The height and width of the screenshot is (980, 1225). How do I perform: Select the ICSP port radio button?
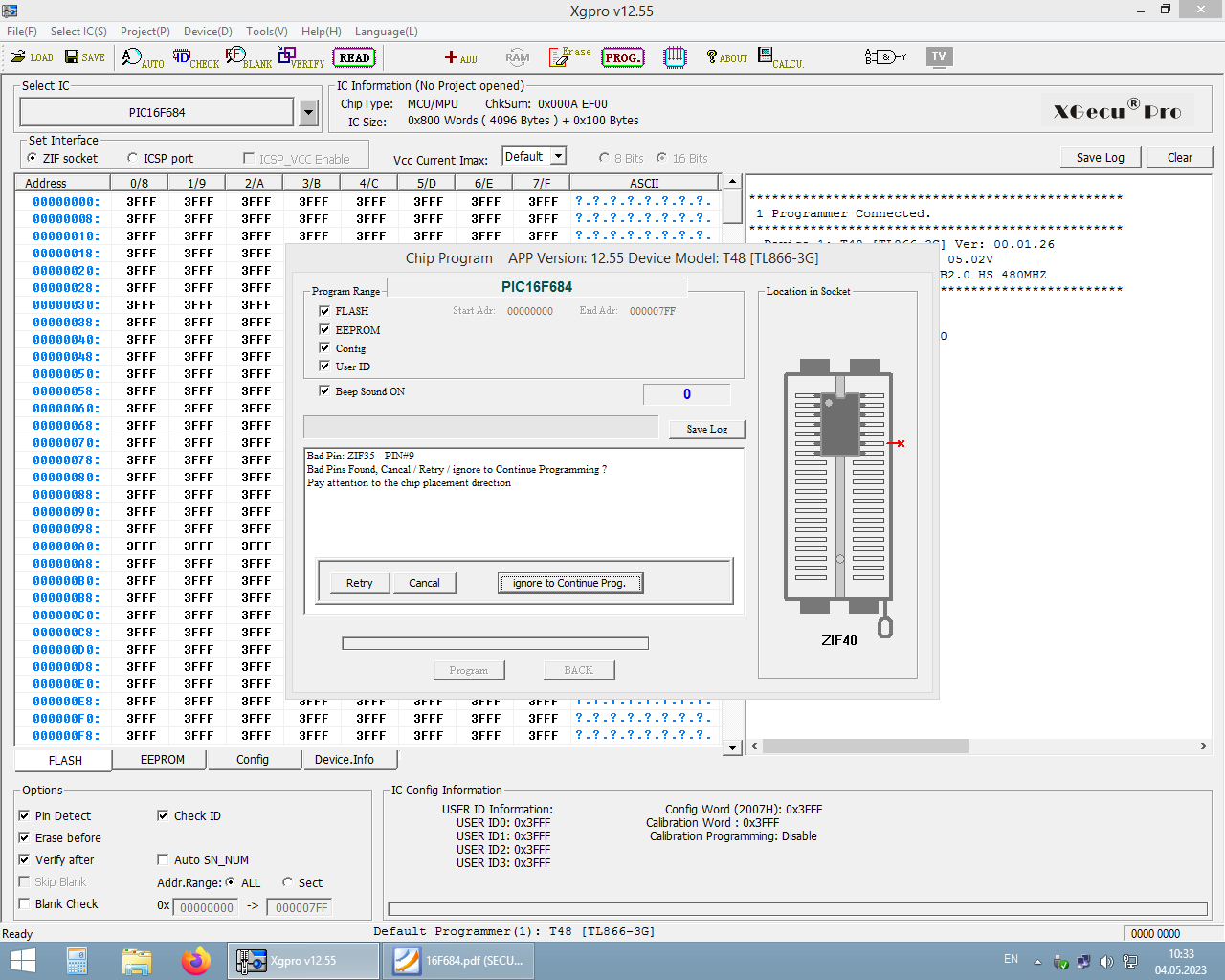[133, 159]
